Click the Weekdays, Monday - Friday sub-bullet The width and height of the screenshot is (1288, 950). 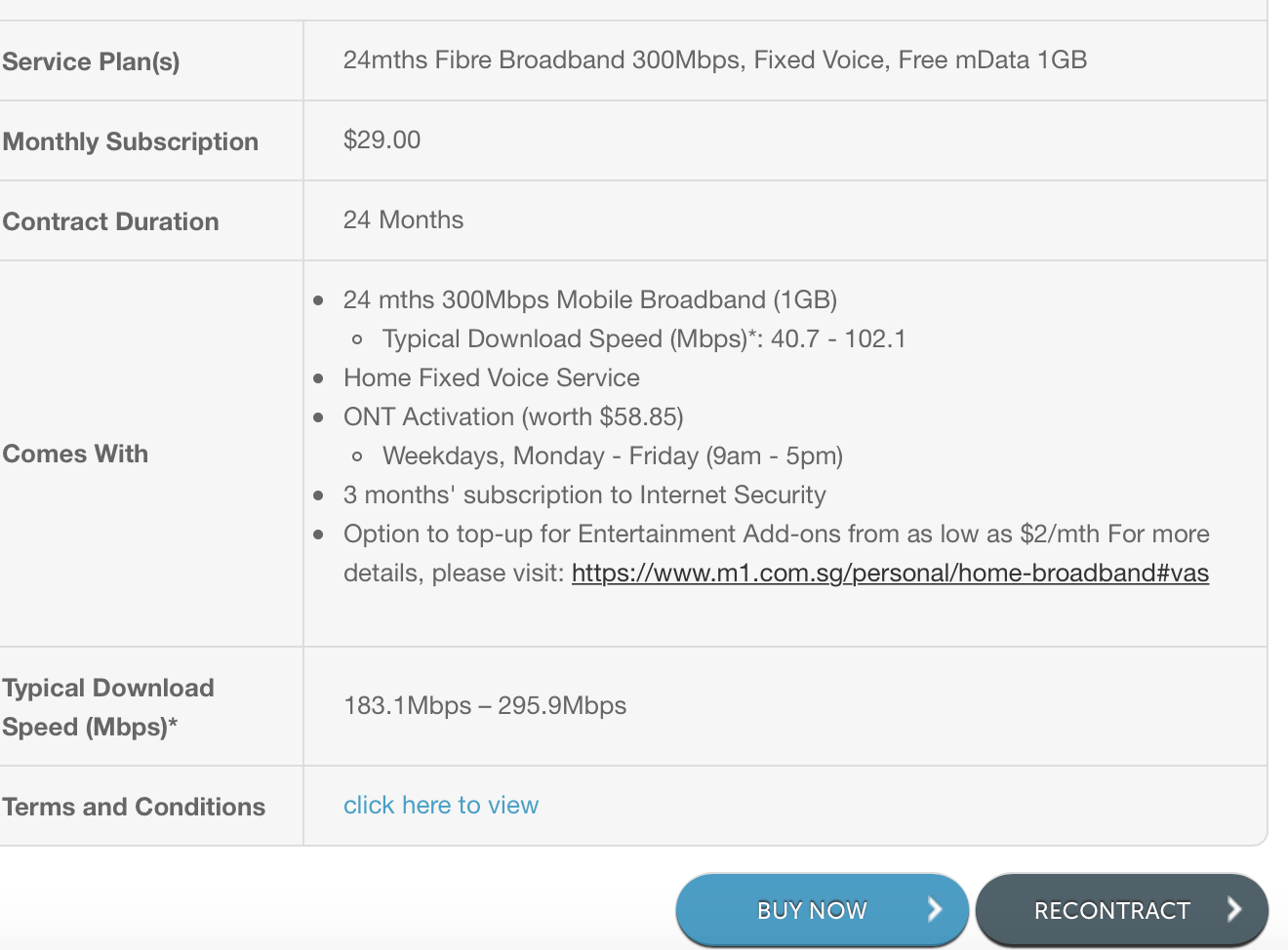pos(612,456)
